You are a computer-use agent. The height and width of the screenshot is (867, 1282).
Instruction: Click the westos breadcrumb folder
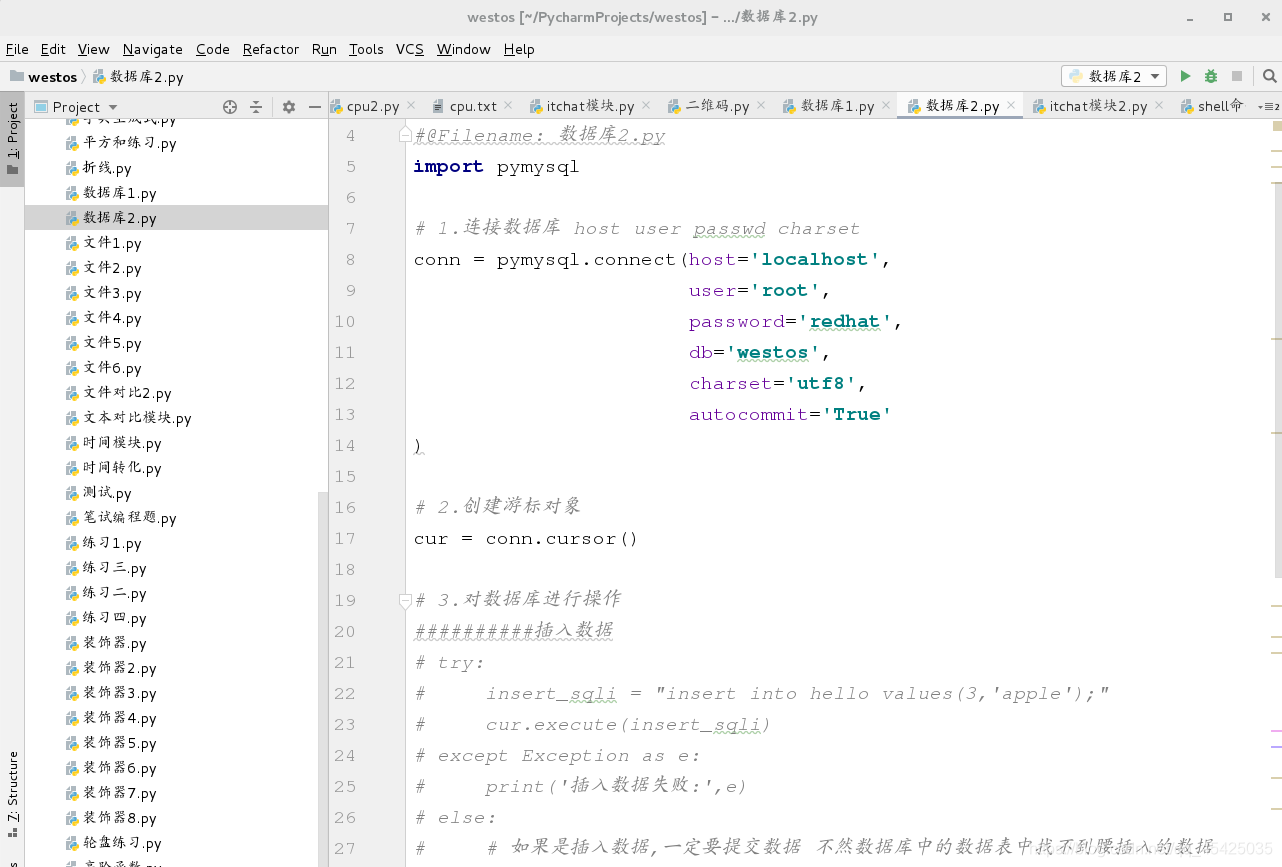click(43, 77)
